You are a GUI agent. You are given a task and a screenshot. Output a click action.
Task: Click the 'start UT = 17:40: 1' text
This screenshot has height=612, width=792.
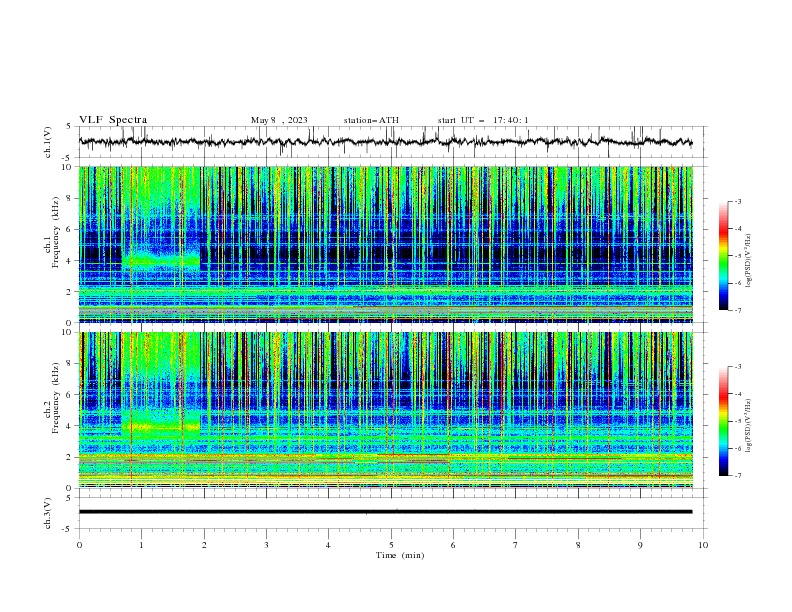point(483,120)
